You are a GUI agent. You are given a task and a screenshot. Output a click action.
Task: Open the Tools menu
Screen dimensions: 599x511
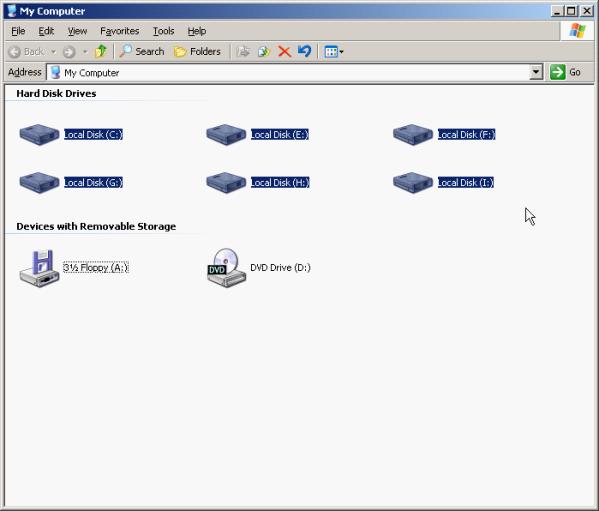pyautogui.click(x=164, y=31)
